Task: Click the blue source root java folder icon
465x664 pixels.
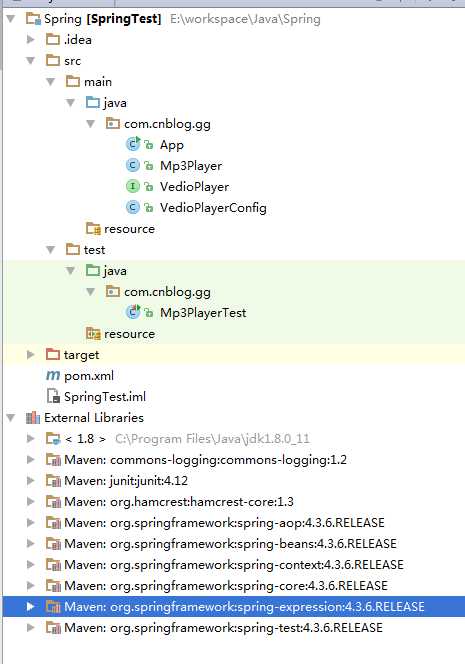Action: pyautogui.click(x=93, y=102)
